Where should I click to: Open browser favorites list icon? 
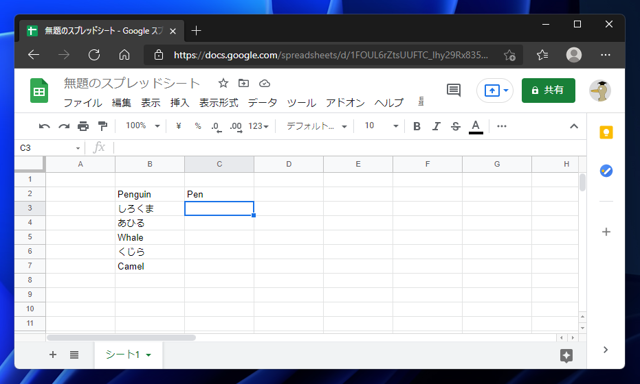542,55
